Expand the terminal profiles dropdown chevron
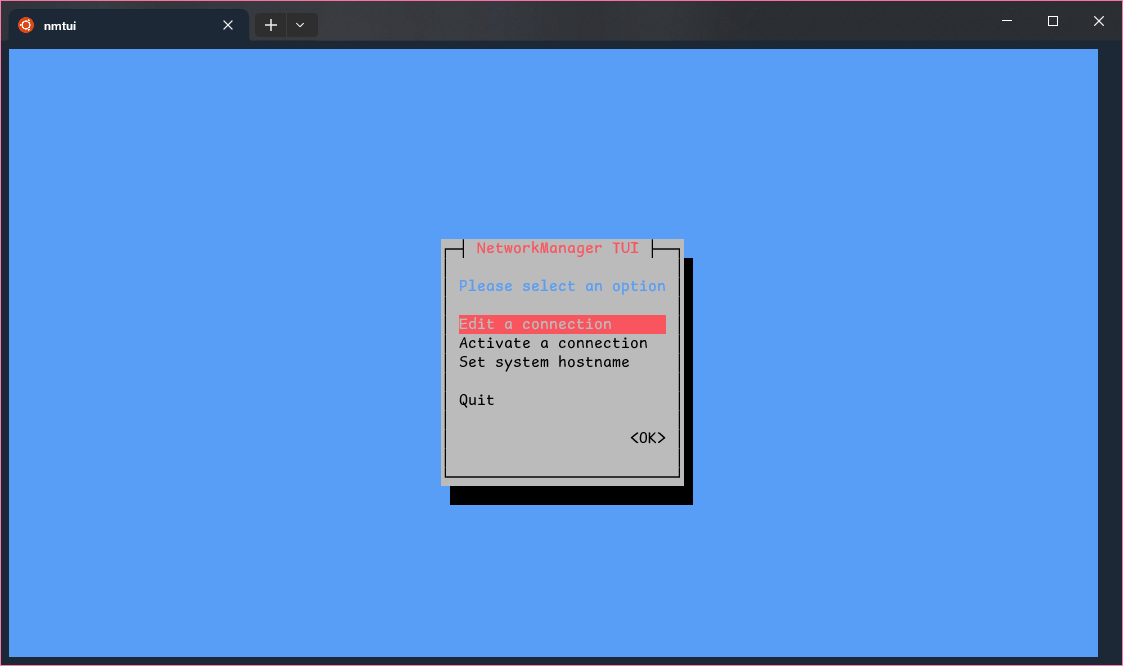Viewport: 1123px width, 666px height. pyautogui.click(x=300, y=25)
